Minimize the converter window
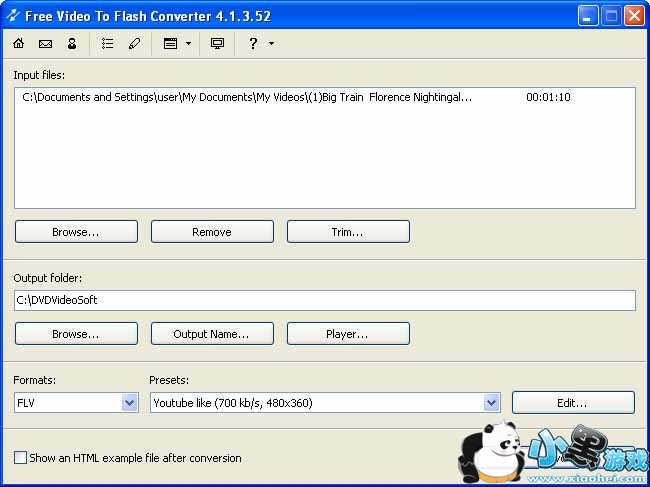This screenshot has width=650, height=487. (588, 16)
